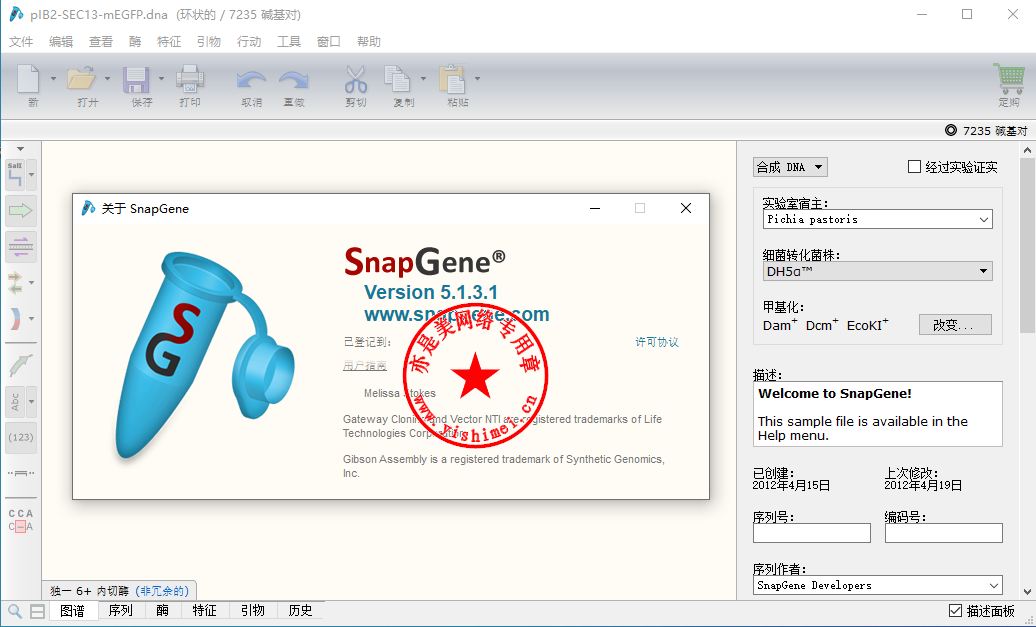Click the New file icon in toolbar
The width and height of the screenshot is (1036, 627).
[28, 79]
